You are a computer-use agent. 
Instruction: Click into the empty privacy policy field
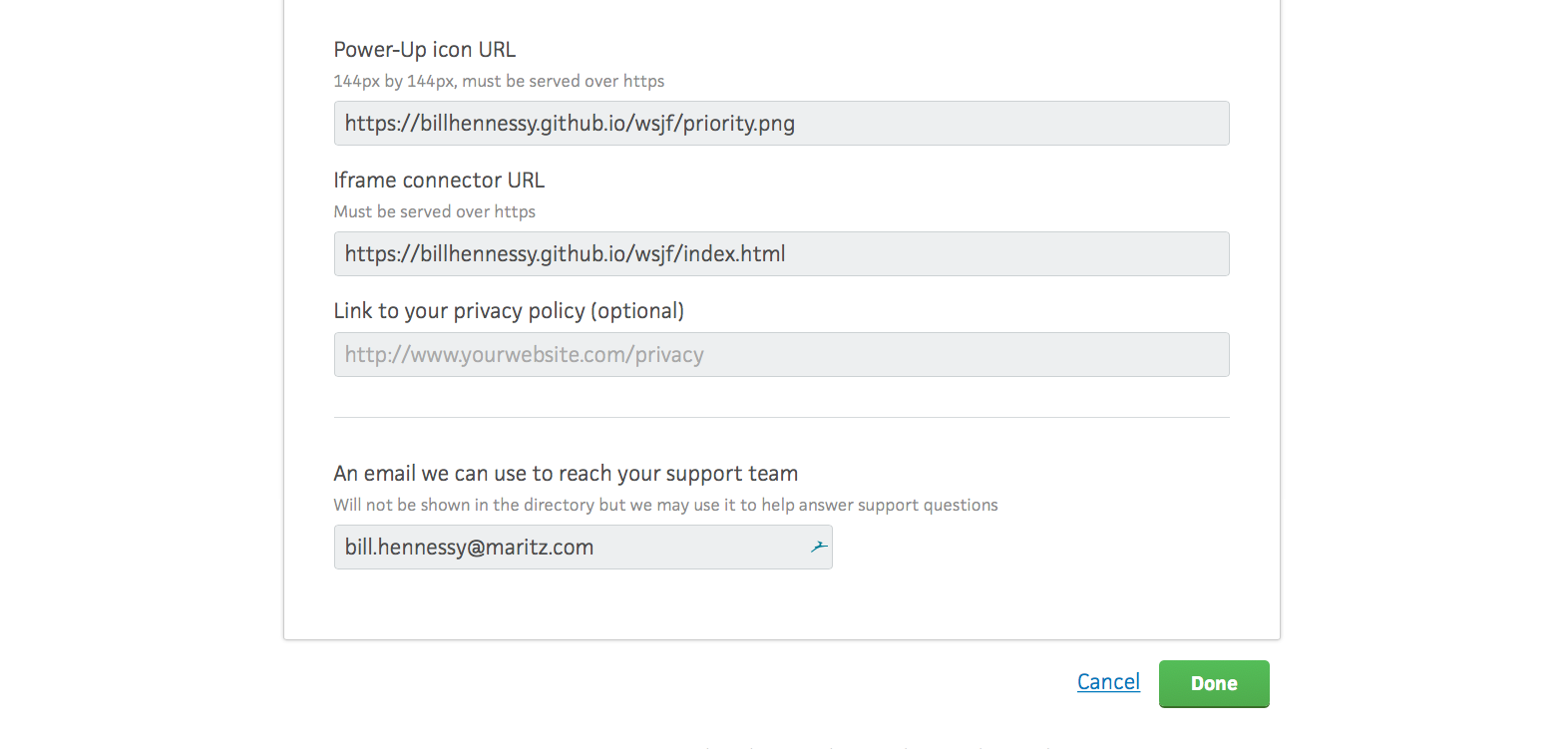pos(781,355)
